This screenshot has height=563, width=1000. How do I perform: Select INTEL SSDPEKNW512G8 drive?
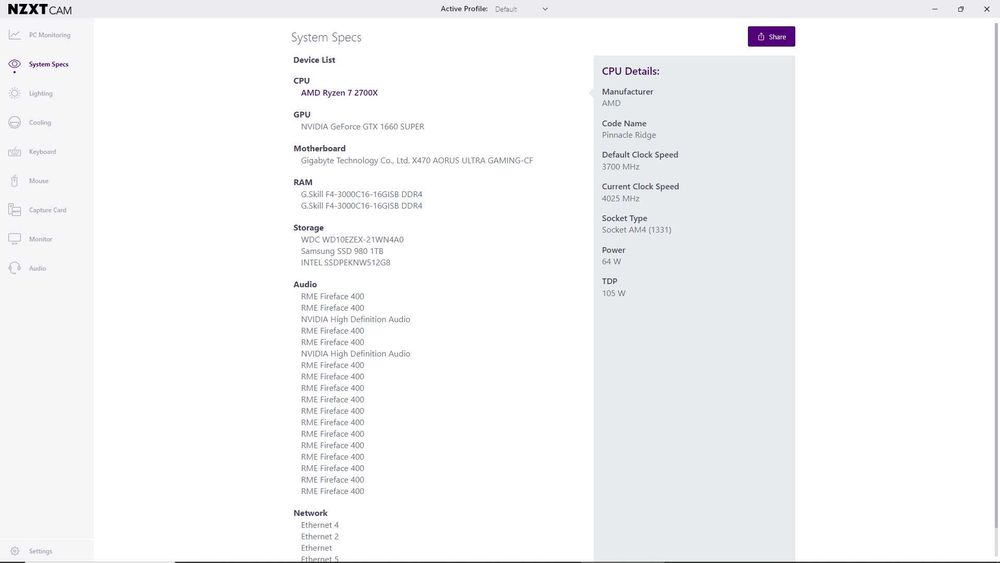[x=346, y=263]
